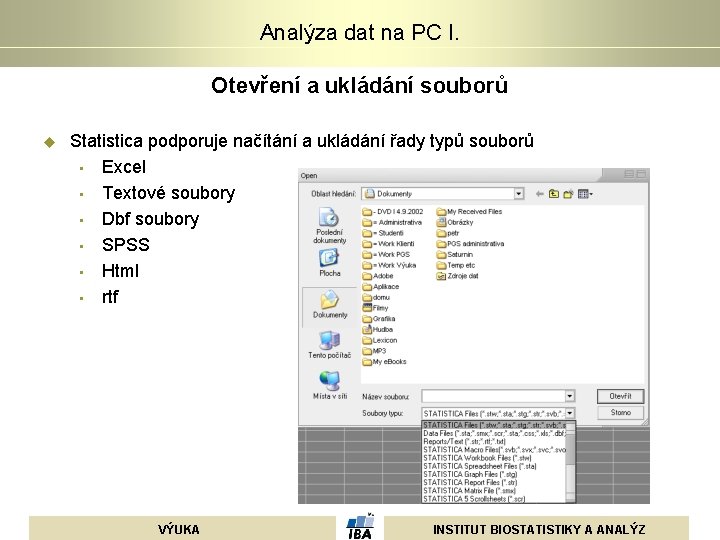Select the Temp etc folder
Viewport: 720px width, 540px height.
pyautogui.click(x=456, y=265)
